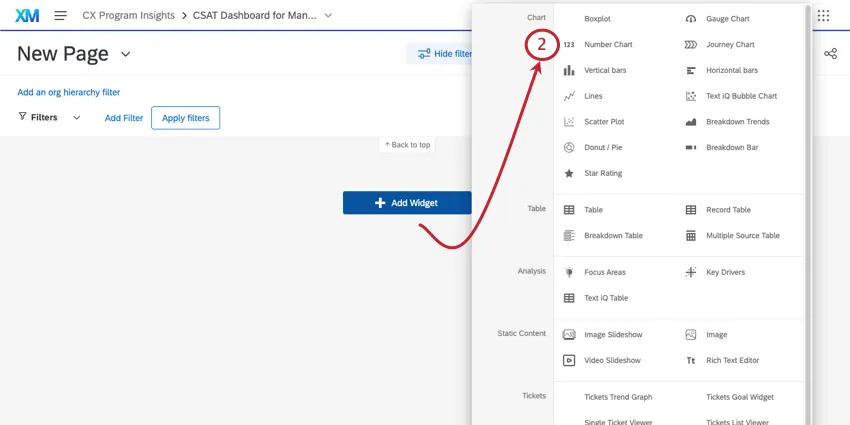Choose the Key Drivers analysis icon
The width and height of the screenshot is (850, 425).
pos(690,272)
